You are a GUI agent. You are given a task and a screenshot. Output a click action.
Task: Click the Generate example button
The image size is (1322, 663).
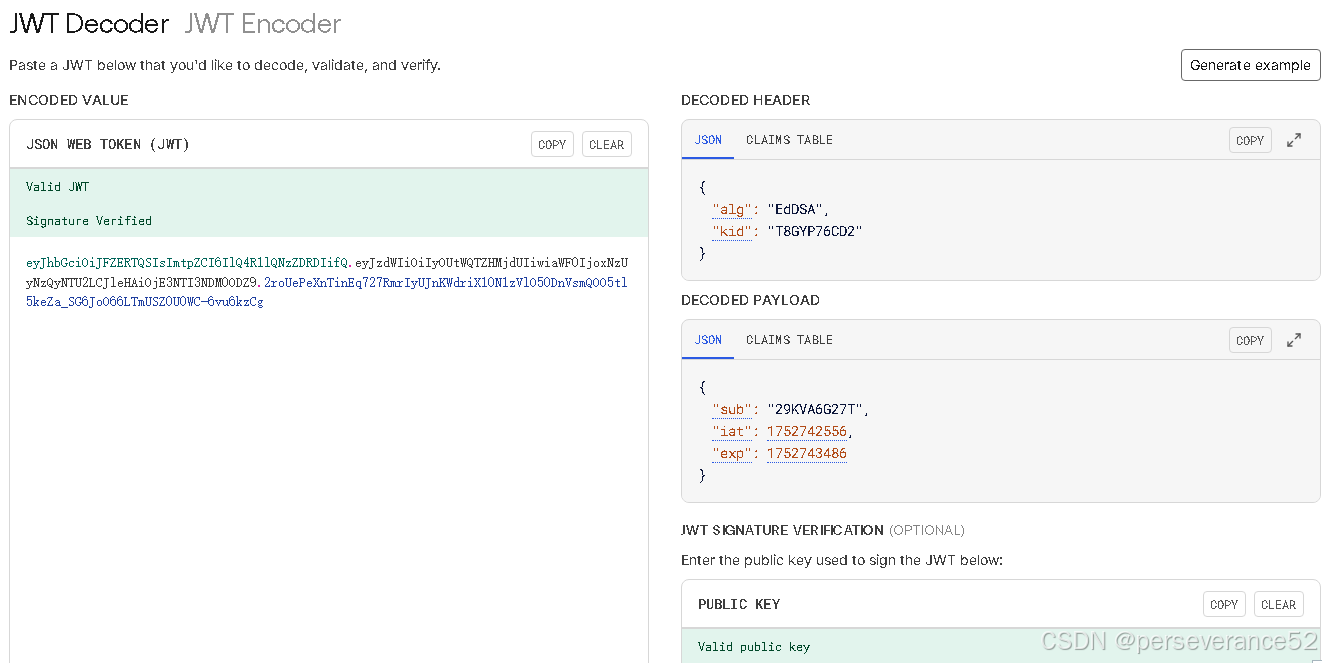click(1250, 65)
